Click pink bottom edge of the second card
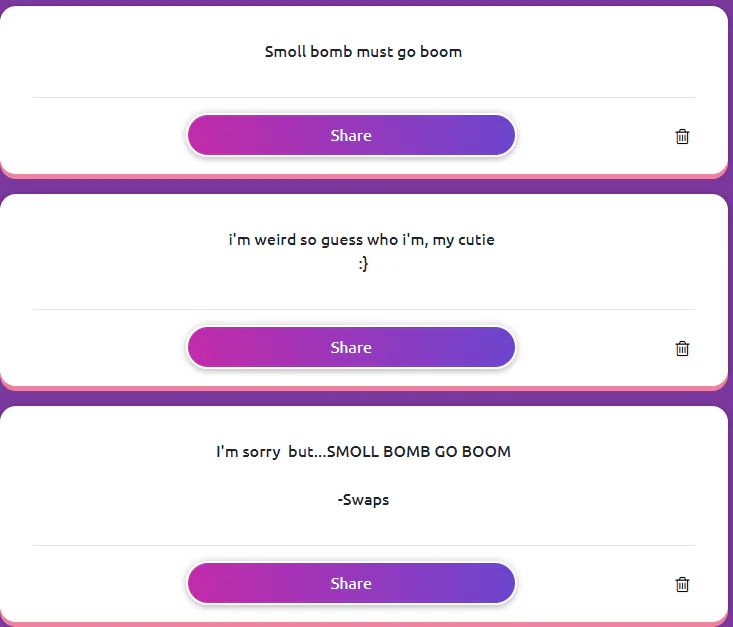The image size is (733, 627). [x=363, y=388]
